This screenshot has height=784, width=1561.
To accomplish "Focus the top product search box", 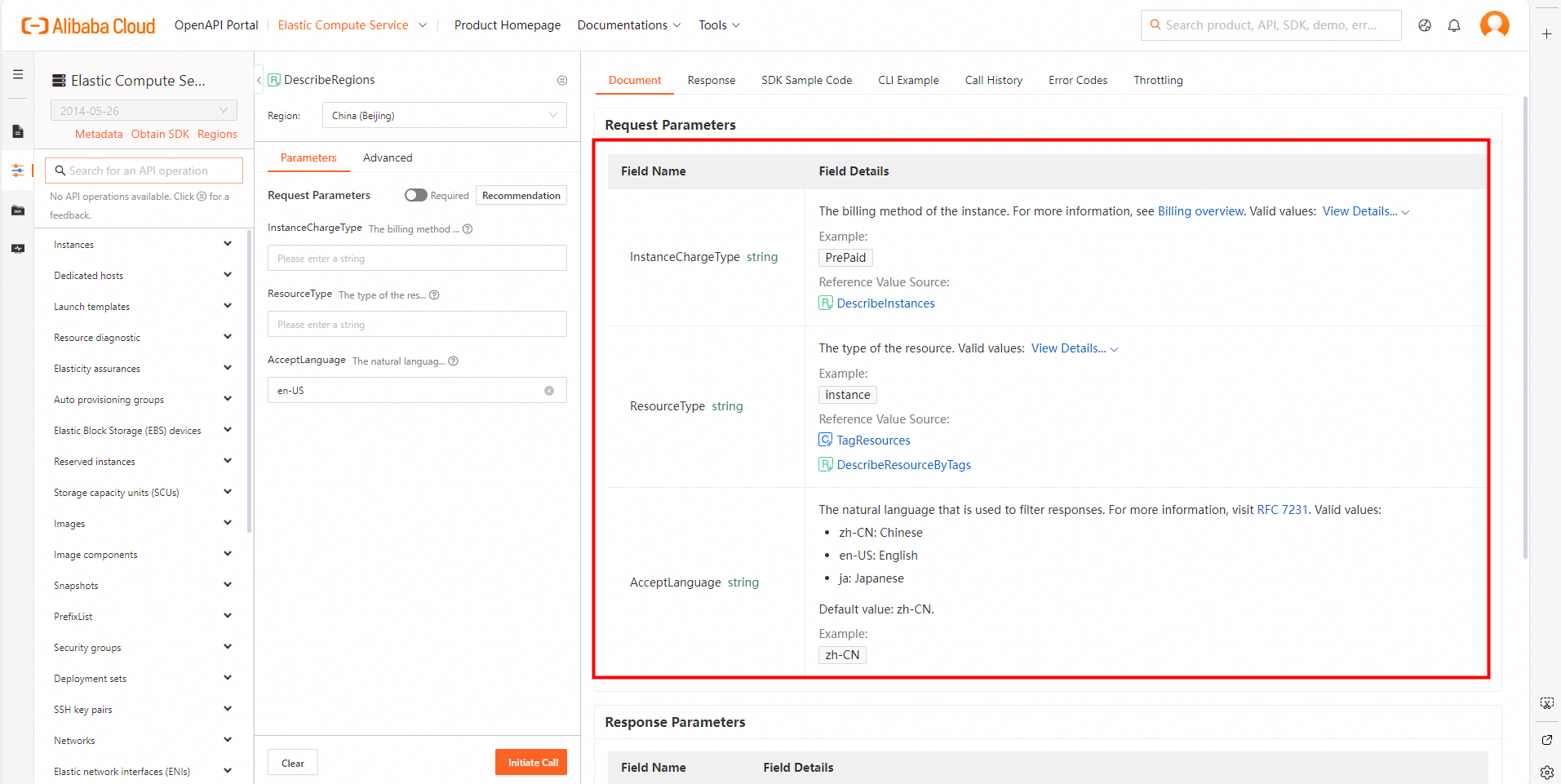I will pos(1271,25).
